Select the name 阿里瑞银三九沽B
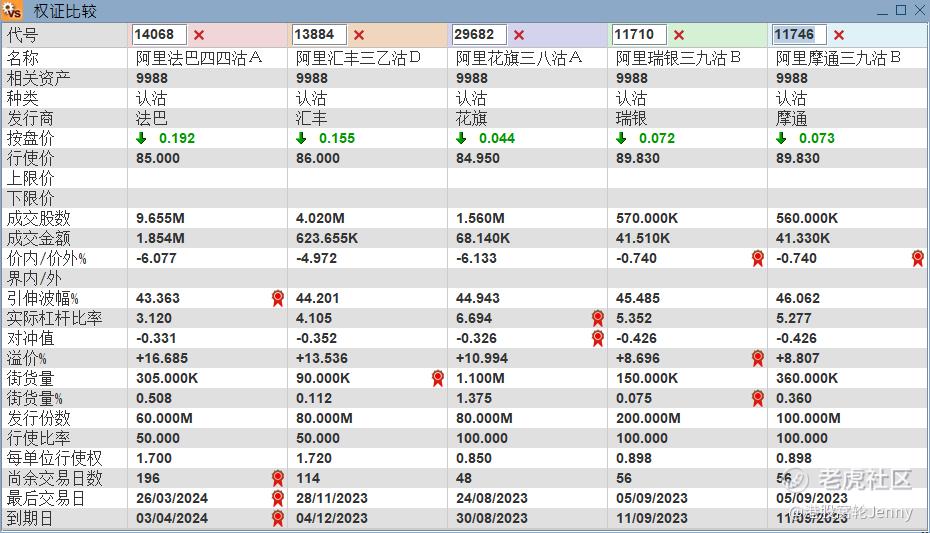 pos(679,58)
